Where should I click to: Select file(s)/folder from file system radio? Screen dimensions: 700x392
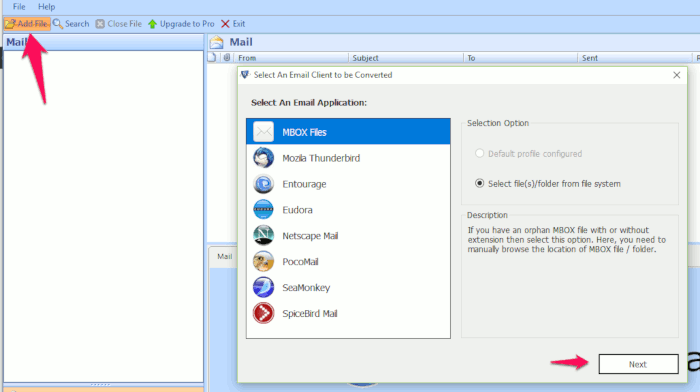(479, 183)
